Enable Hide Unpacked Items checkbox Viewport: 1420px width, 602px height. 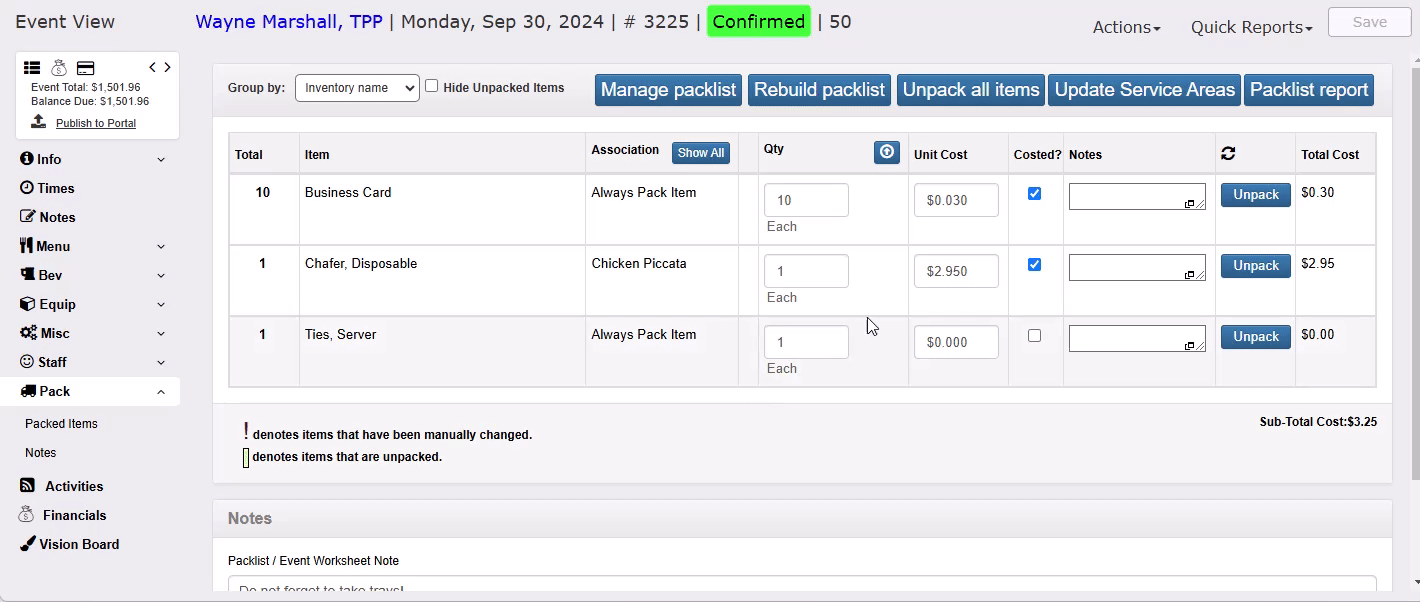pos(432,86)
